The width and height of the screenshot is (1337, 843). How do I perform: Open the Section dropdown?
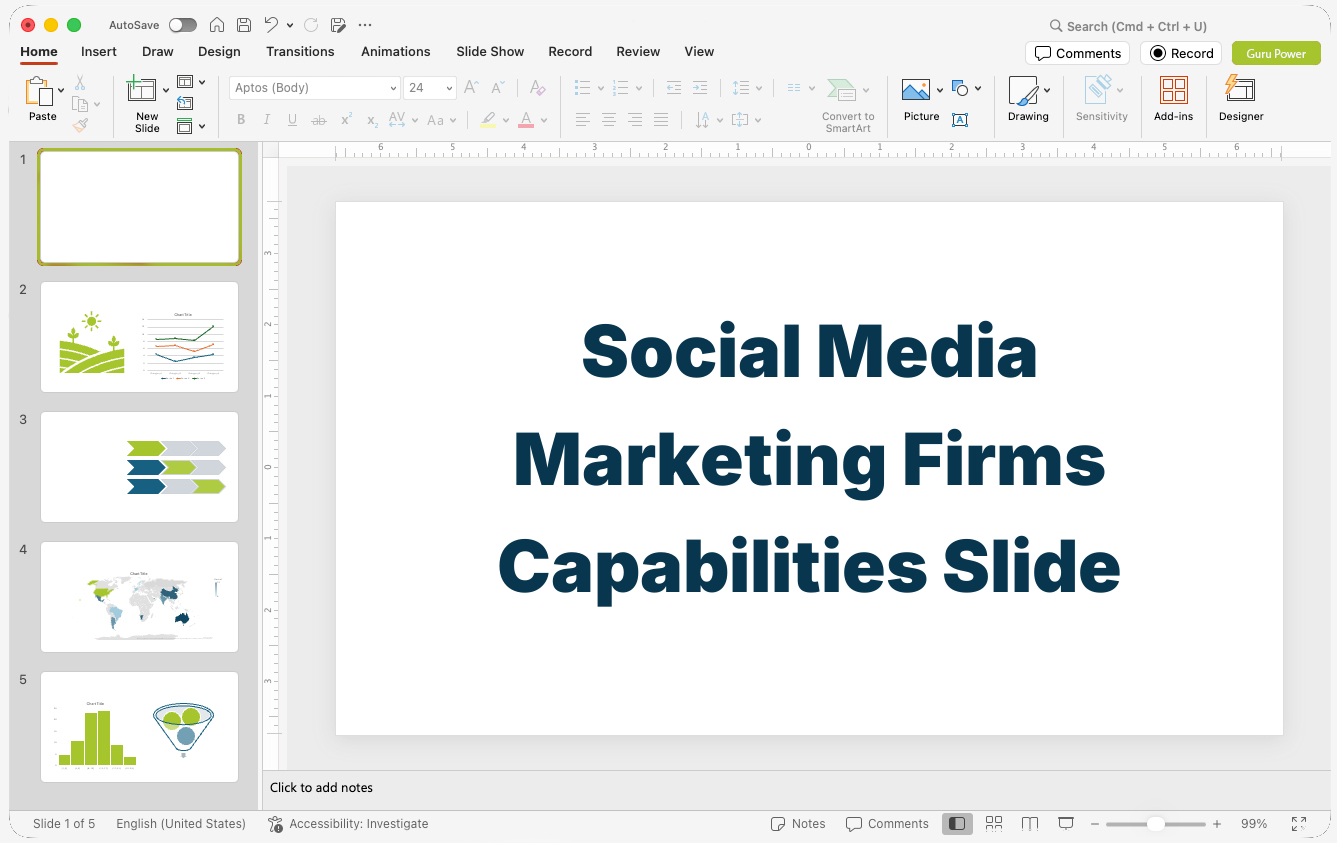click(x=191, y=126)
